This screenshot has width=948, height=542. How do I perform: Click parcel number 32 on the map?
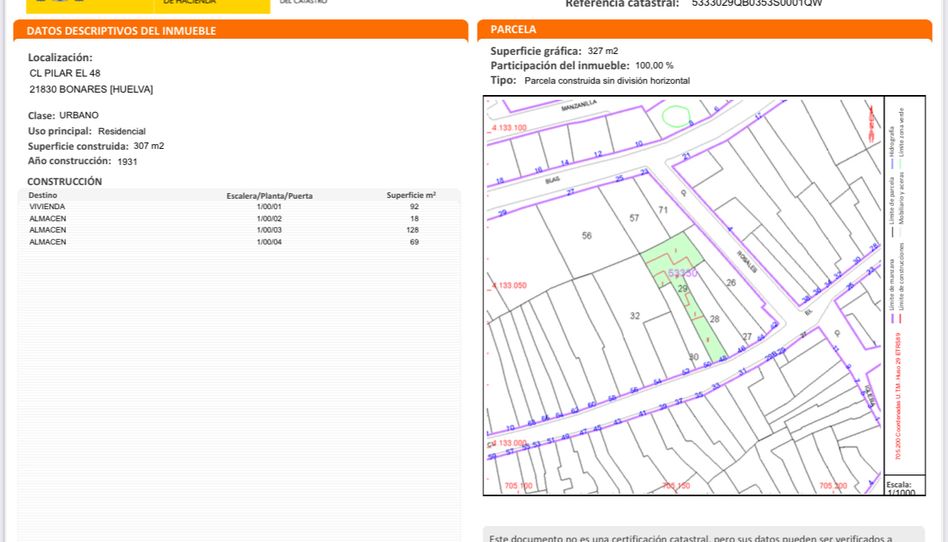(x=634, y=316)
